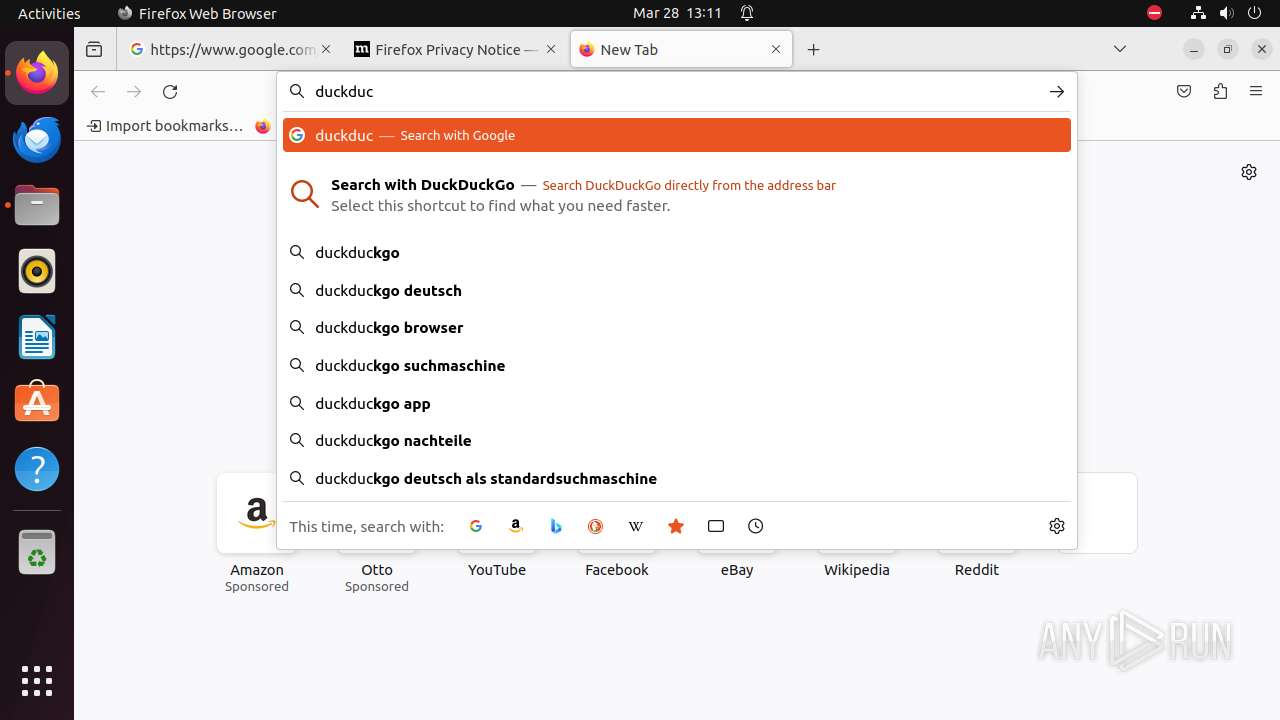
Task: Open the Firefox View button
Action: click(94, 50)
